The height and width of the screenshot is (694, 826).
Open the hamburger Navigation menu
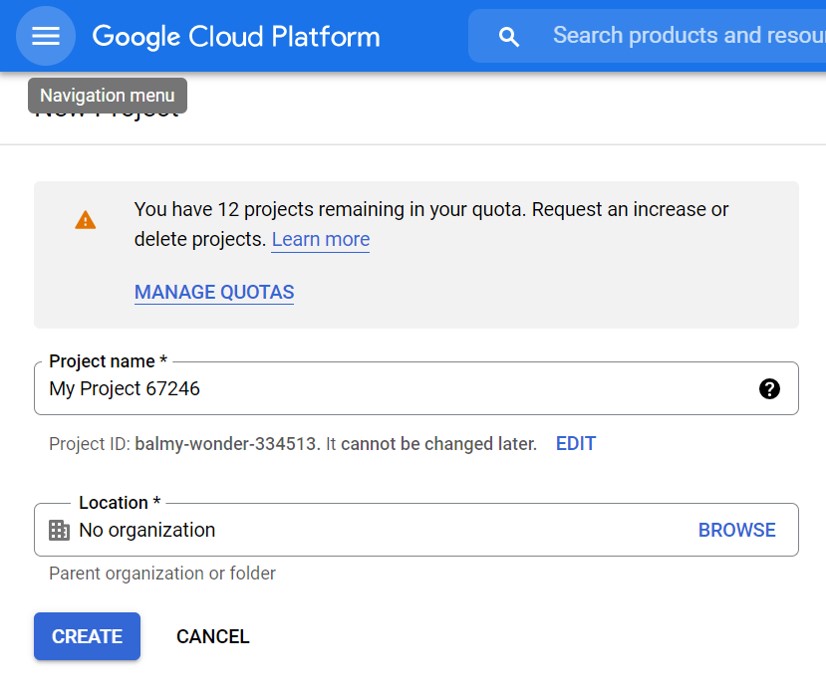[46, 36]
